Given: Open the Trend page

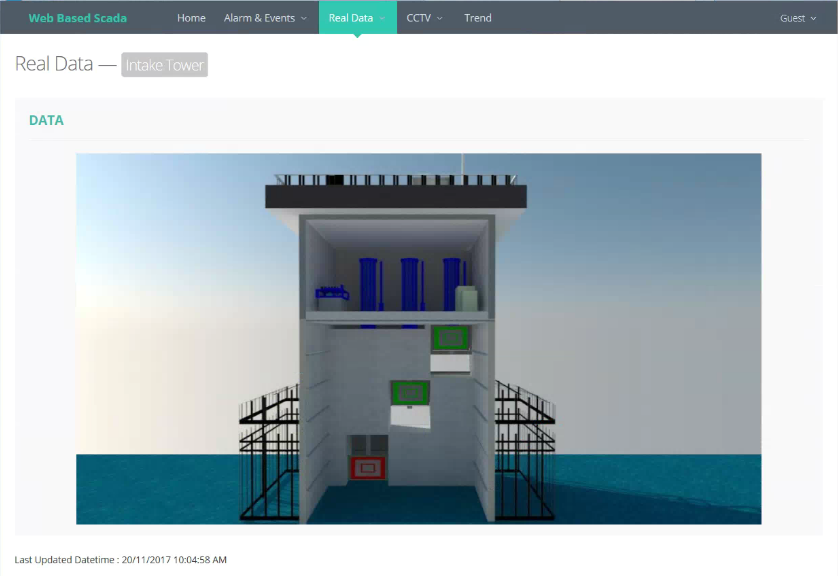Looking at the screenshot, I should click(478, 18).
